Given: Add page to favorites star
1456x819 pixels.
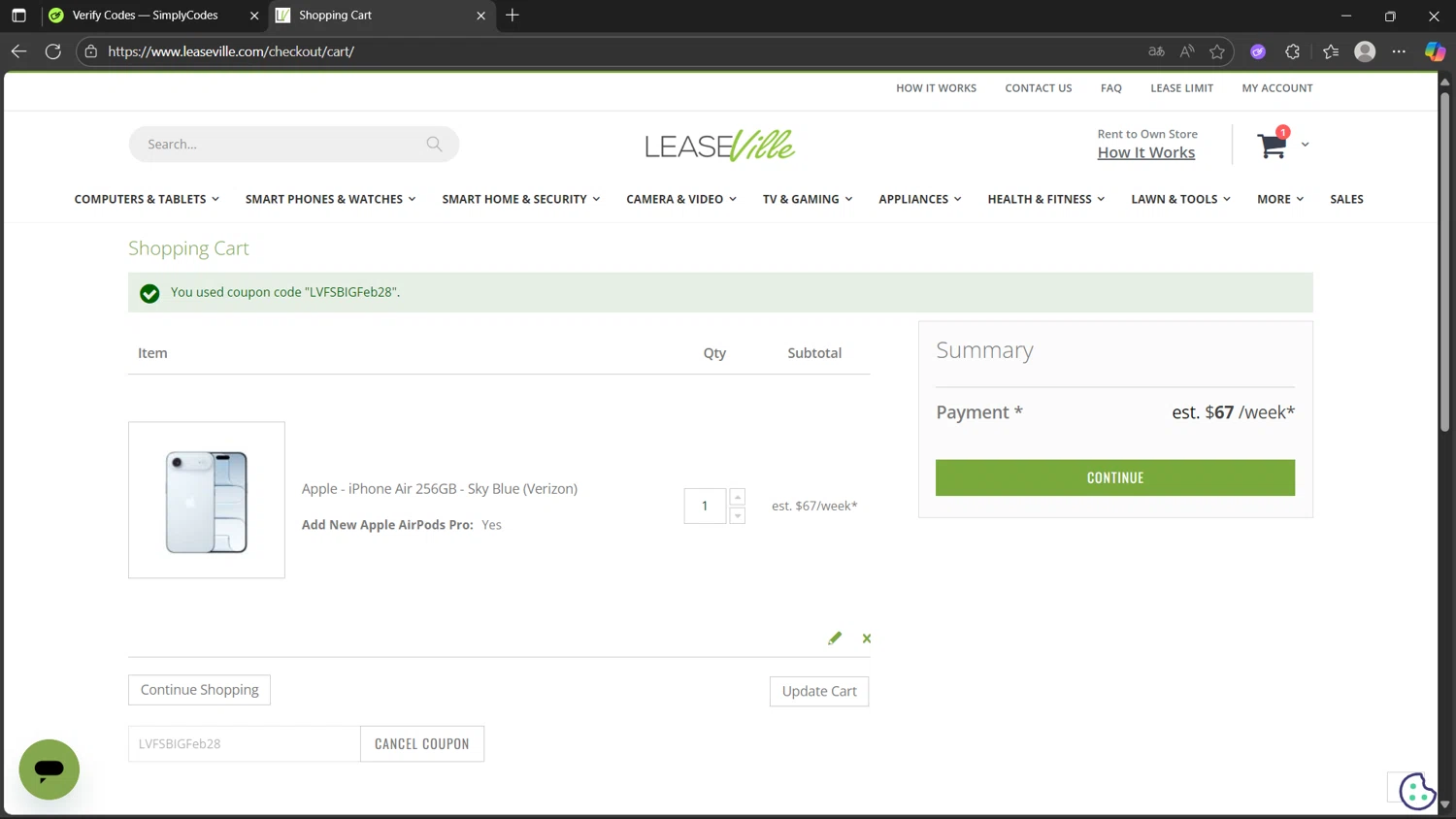Looking at the screenshot, I should point(1217,51).
